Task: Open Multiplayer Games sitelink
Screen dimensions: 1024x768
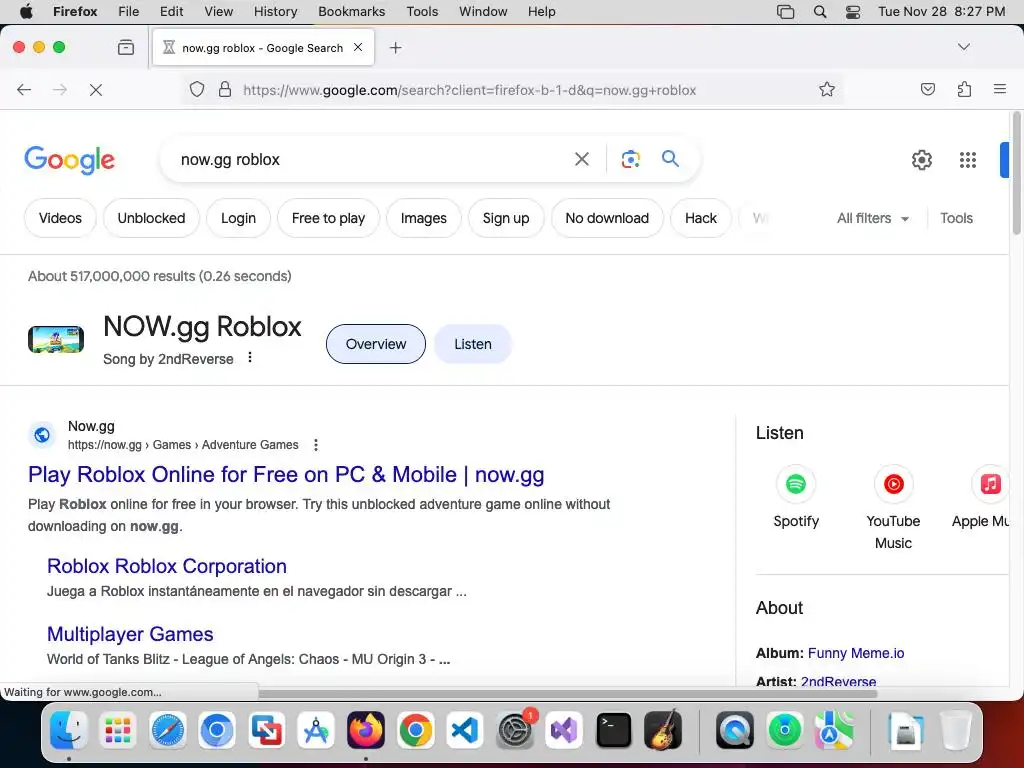Action: (130, 634)
